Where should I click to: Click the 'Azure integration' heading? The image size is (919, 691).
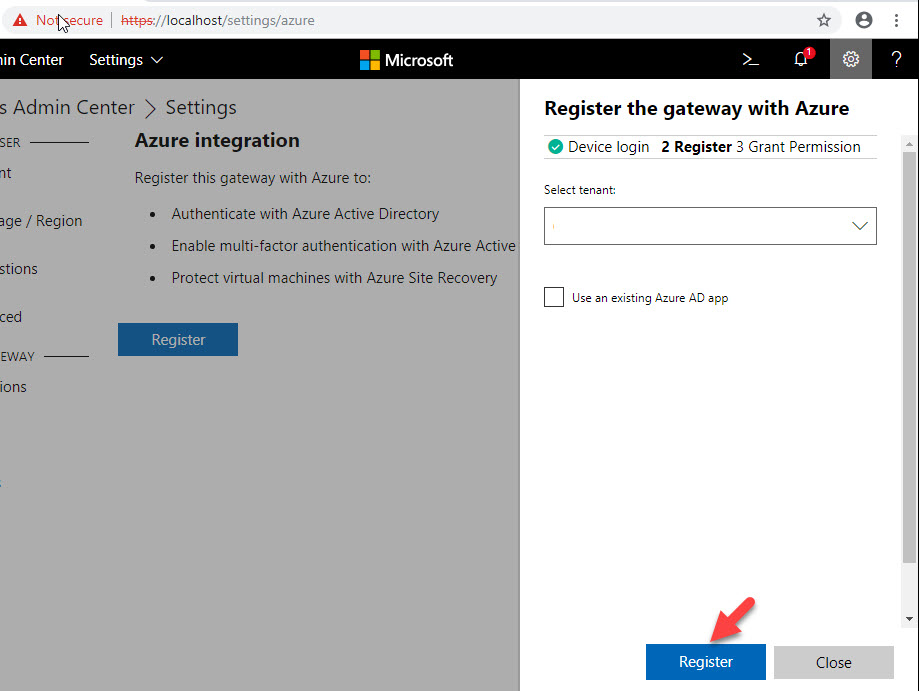tap(217, 141)
